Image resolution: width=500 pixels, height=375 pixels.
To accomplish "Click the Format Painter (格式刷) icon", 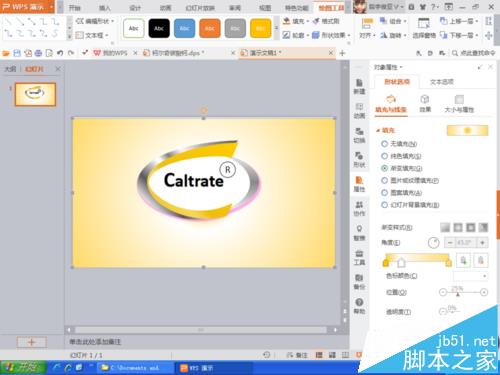I will 316,21.
